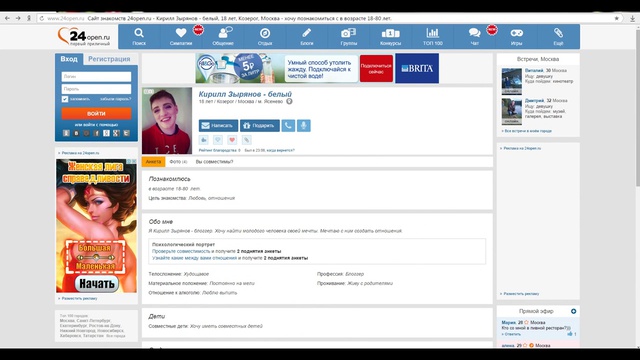The height and width of the screenshot is (360, 640).
Task: Open Виталий's profile name link
Action: tap(534, 71)
